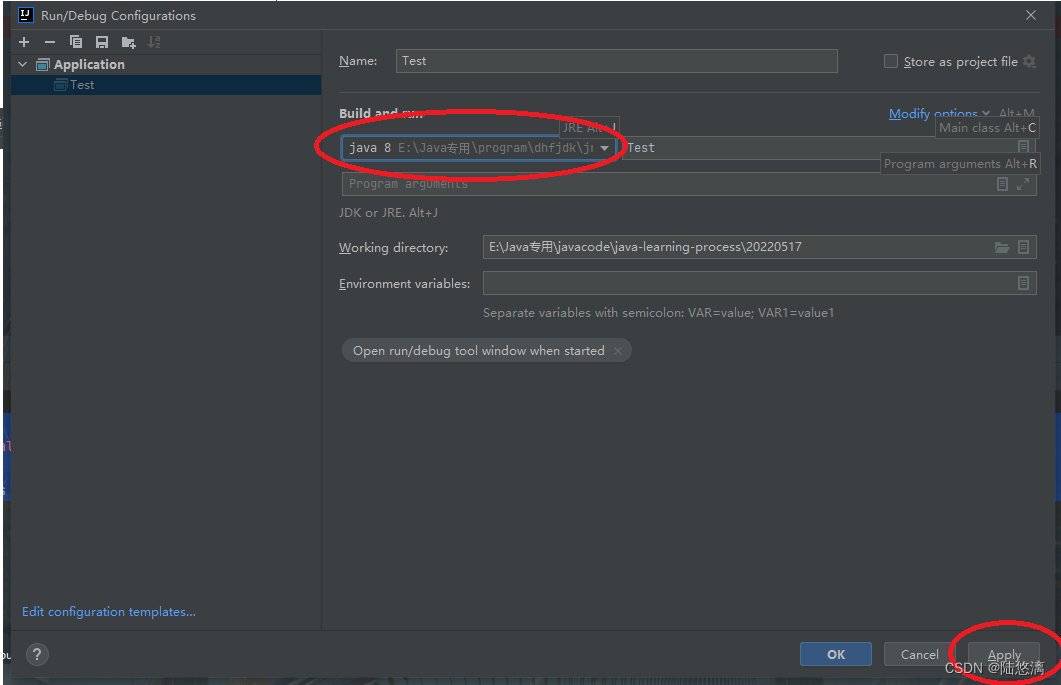Viewport: 1061px width, 685px height.
Task: Click the IntelliJ icon in title bar
Action: [26, 15]
